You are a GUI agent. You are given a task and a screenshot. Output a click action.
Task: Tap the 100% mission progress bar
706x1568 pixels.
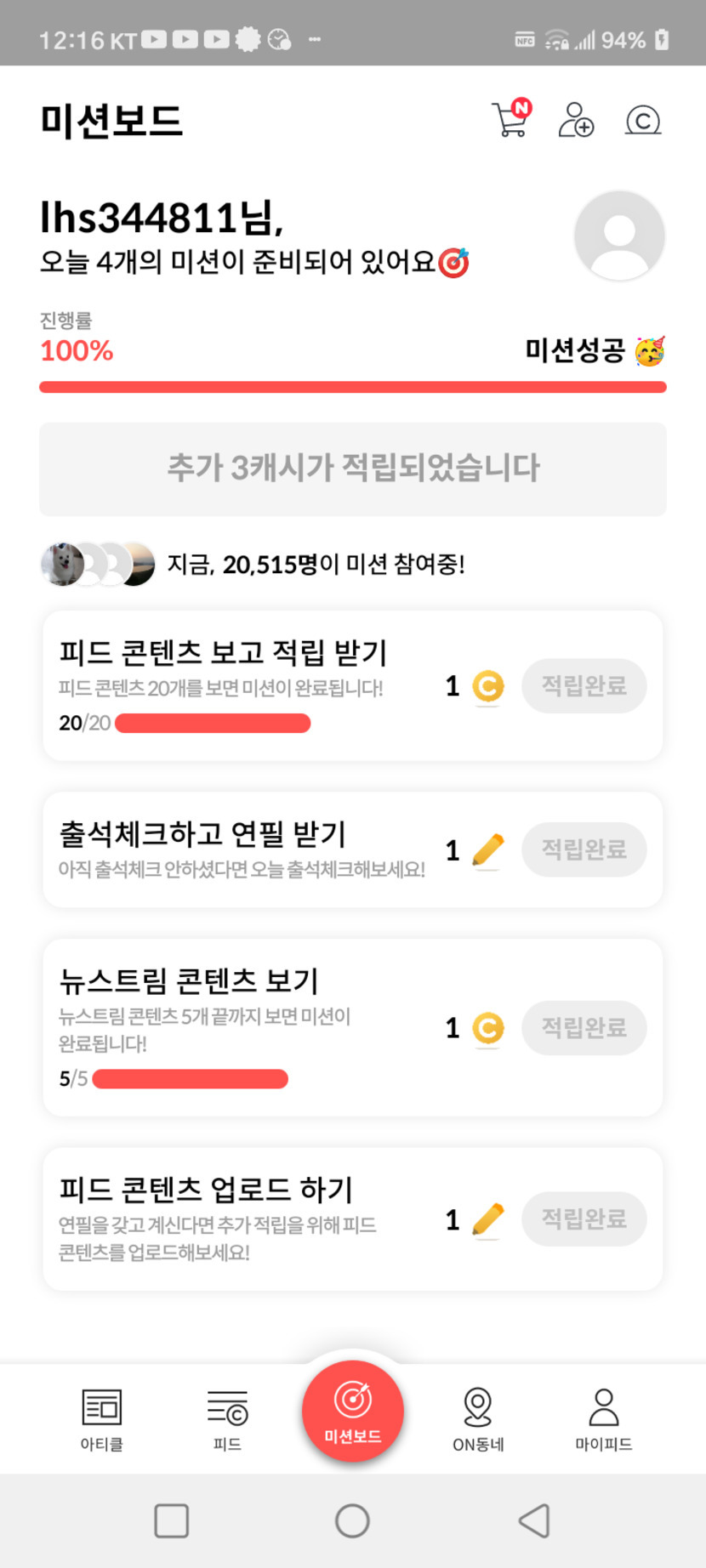point(353,388)
